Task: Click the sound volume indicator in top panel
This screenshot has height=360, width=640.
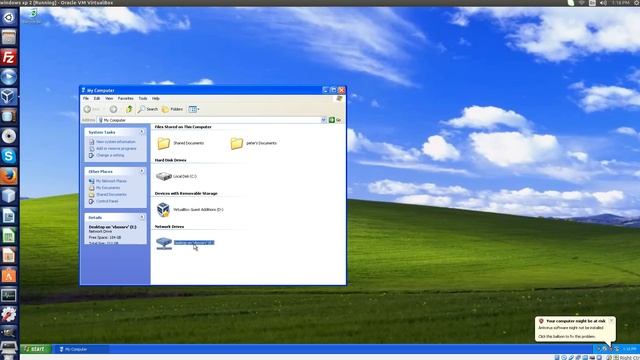Action: pos(604,3)
